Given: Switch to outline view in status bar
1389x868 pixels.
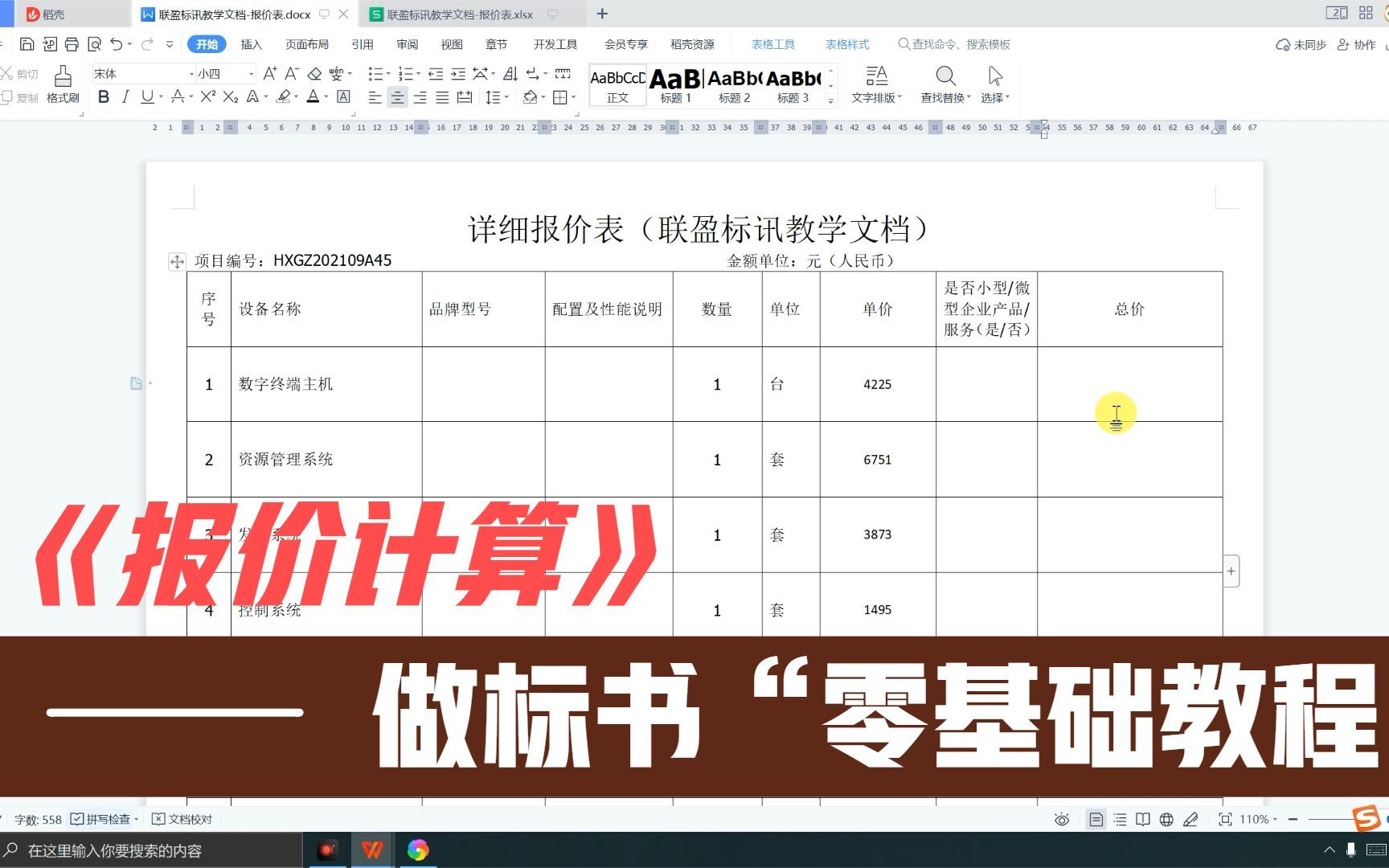Looking at the screenshot, I should point(1120,820).
